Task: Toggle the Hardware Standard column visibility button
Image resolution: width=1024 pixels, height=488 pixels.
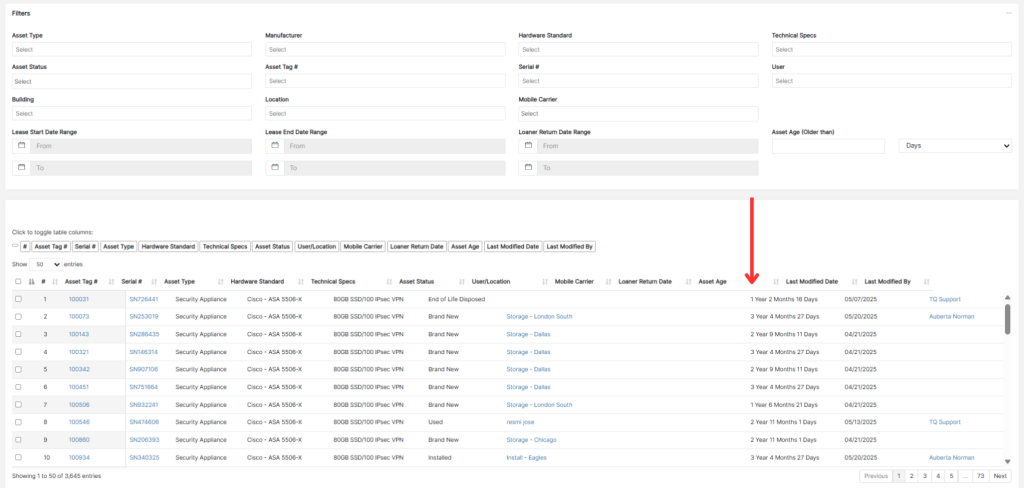Action: click(168, 247)
